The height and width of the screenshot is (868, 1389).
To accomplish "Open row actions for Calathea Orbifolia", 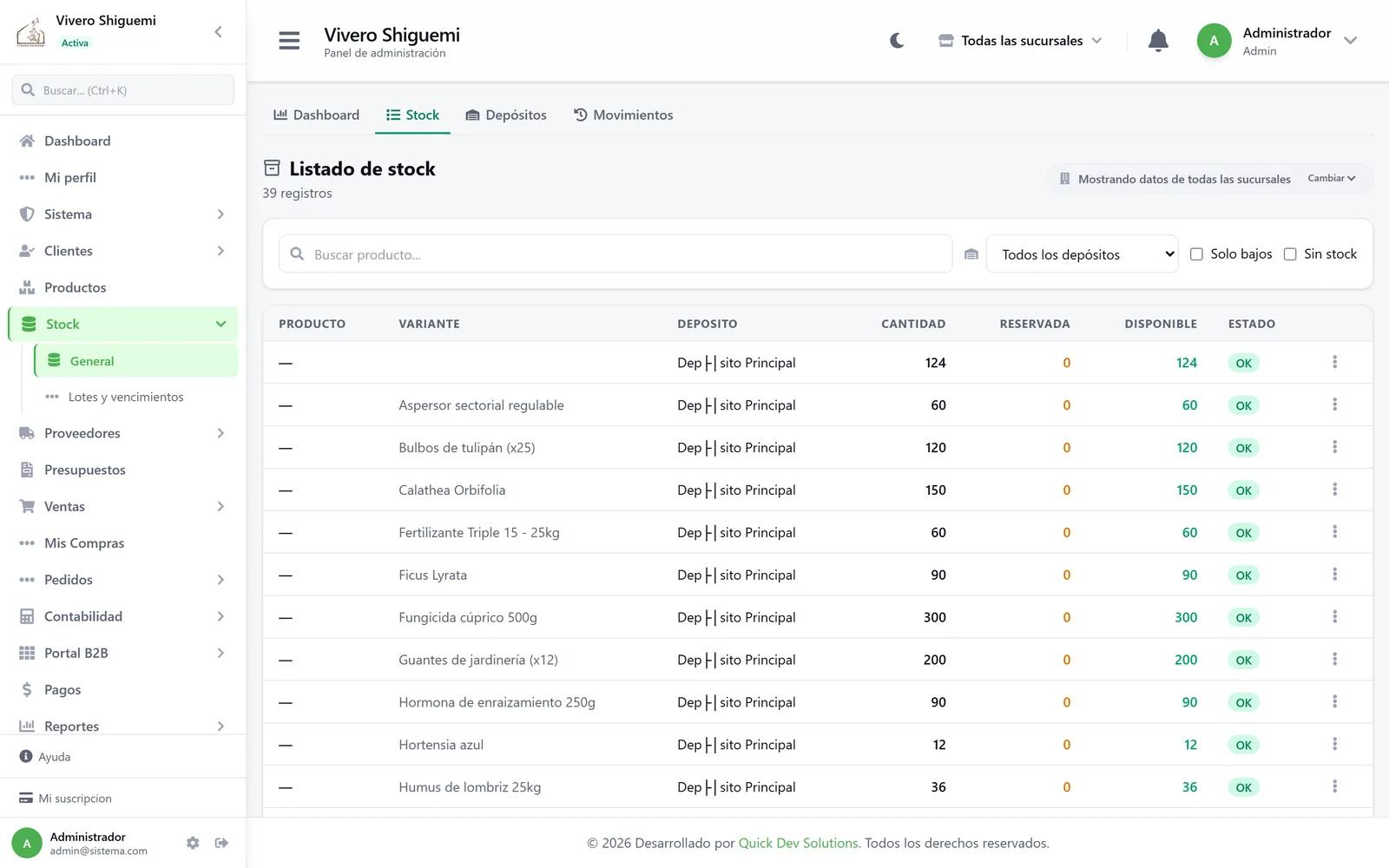I will click(x=1334, y=490).
